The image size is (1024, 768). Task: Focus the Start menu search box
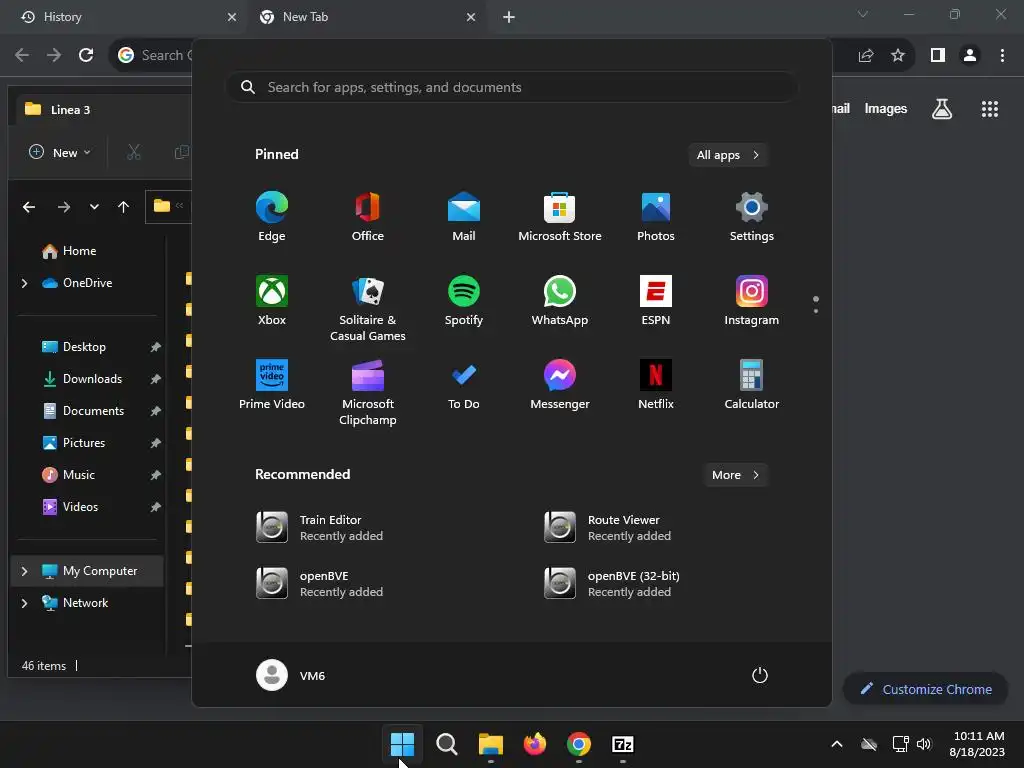coord(512,87)
